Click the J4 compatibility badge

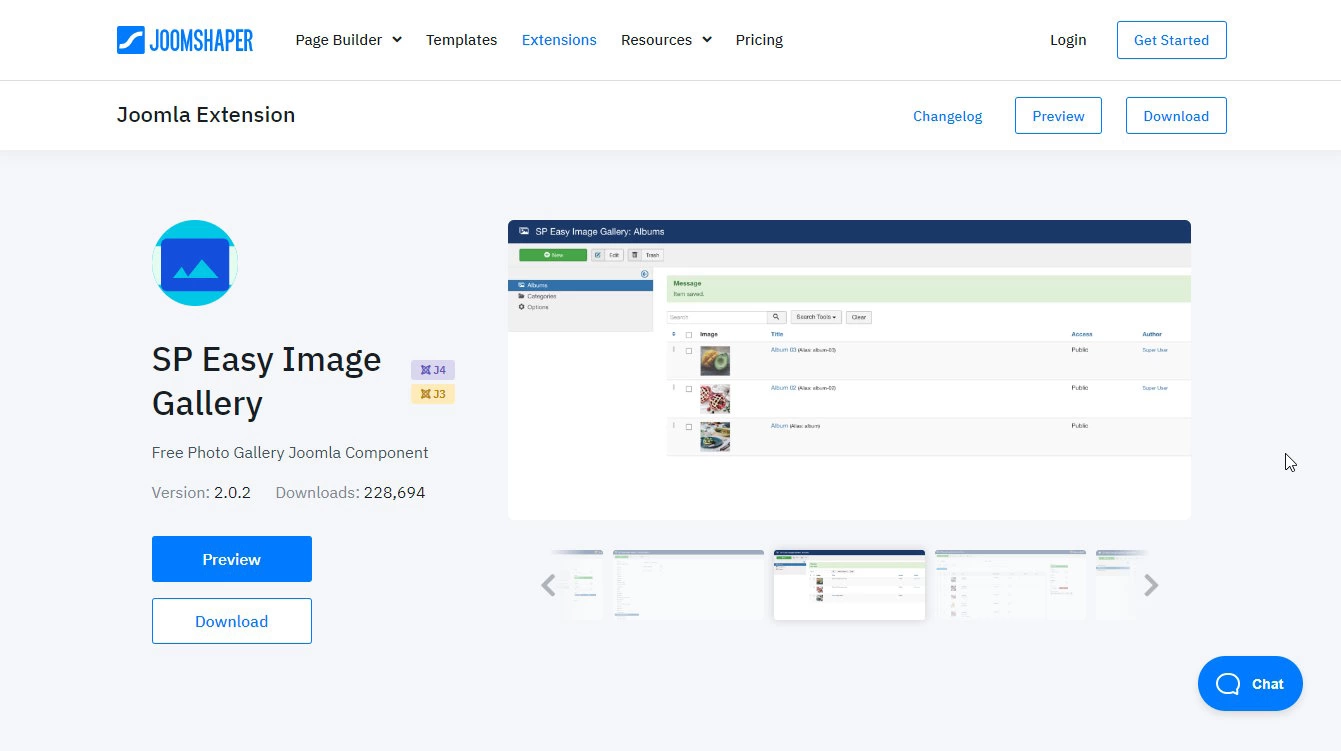click(x=433, y=370)
